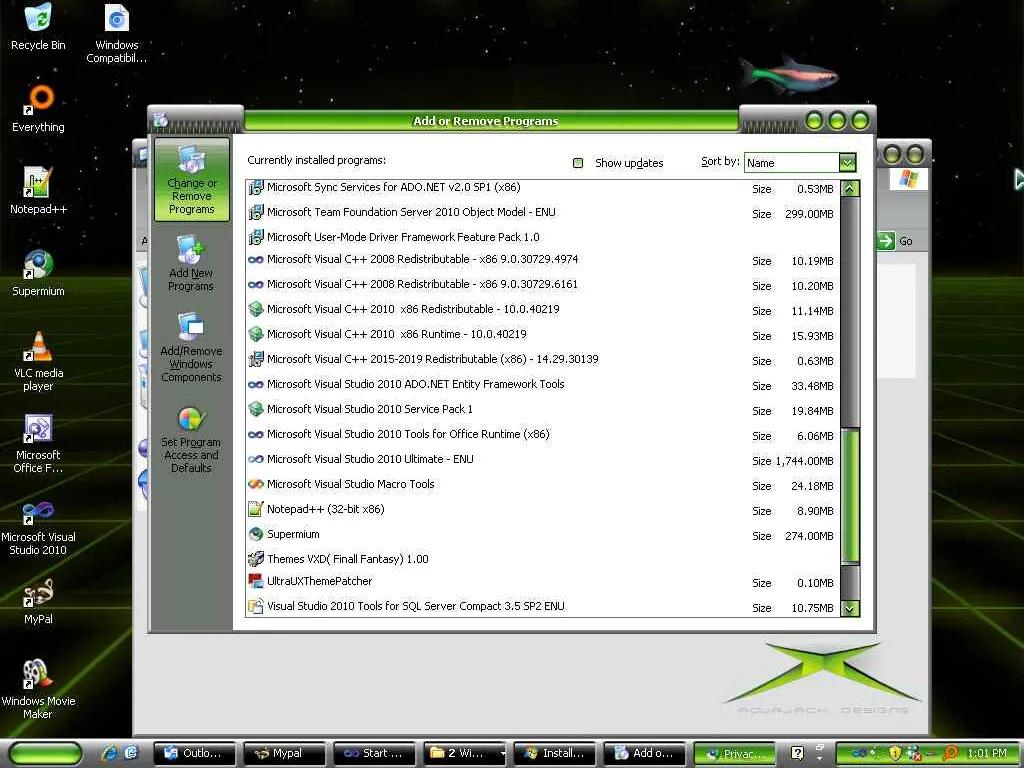Click icon of Microsoft Sync Services entry
Viewport: 1024px width, 768px height.
256,187
